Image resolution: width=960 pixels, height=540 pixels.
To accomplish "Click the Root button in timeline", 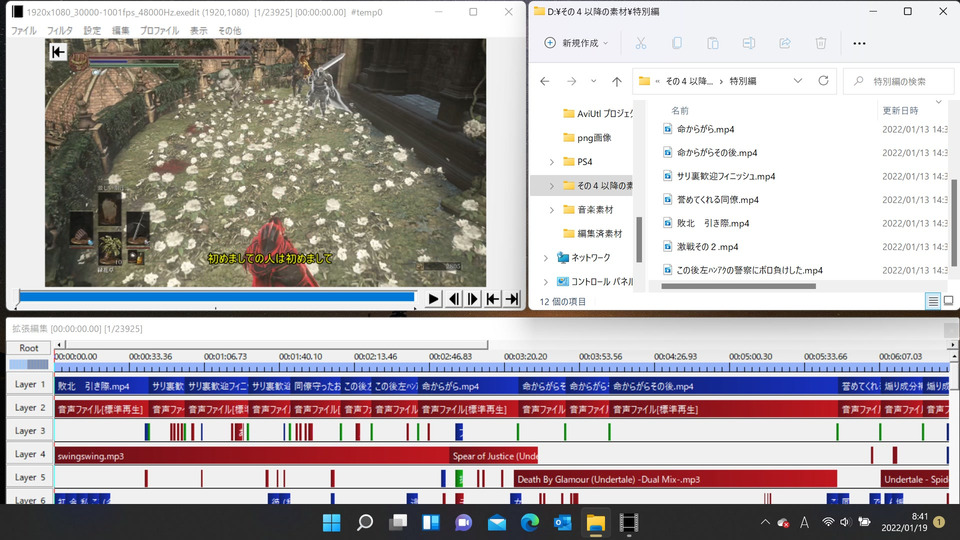I will pyautogui.click(x=29, y=348).
